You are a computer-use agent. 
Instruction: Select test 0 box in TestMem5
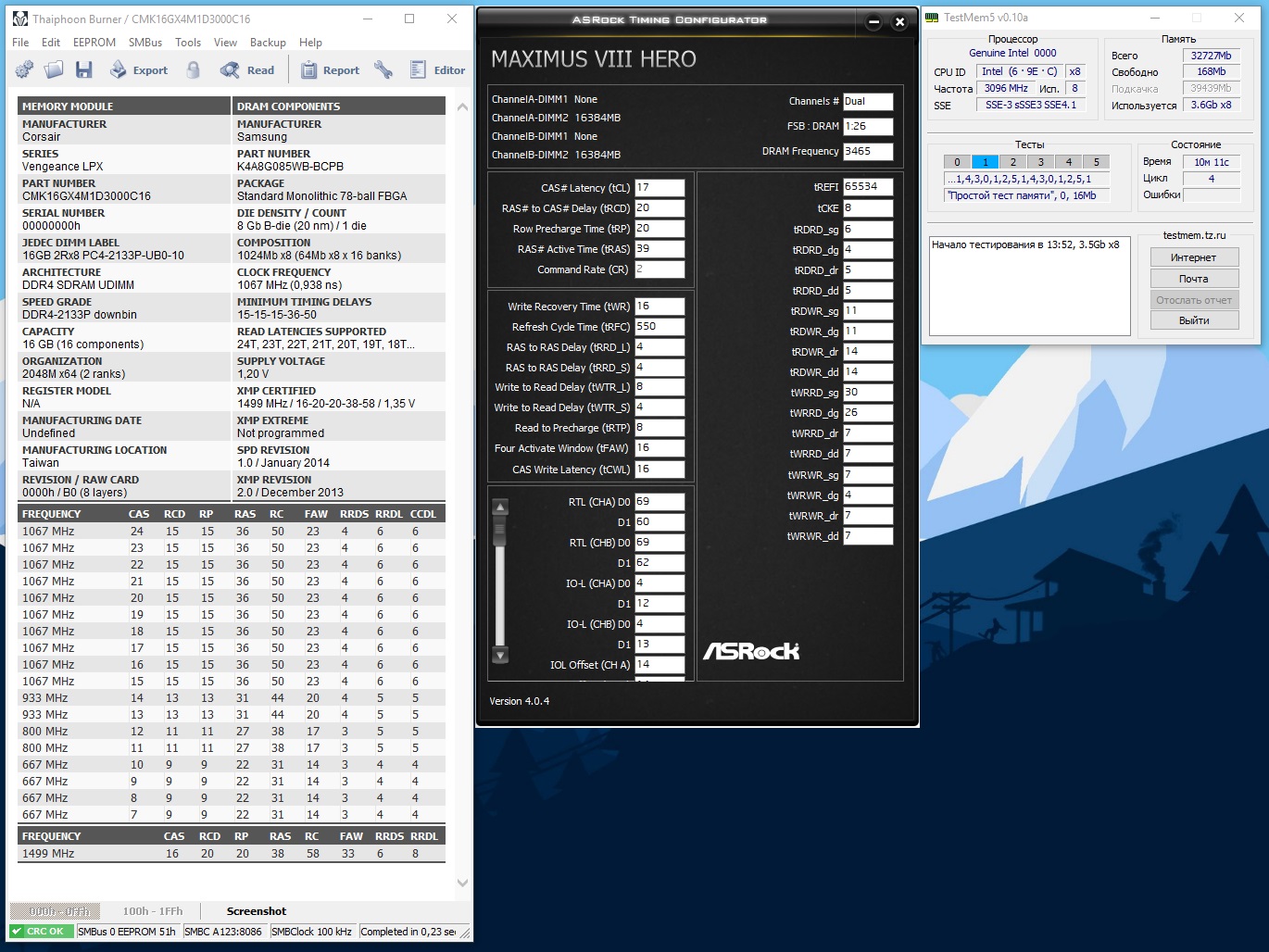[958, 162]
